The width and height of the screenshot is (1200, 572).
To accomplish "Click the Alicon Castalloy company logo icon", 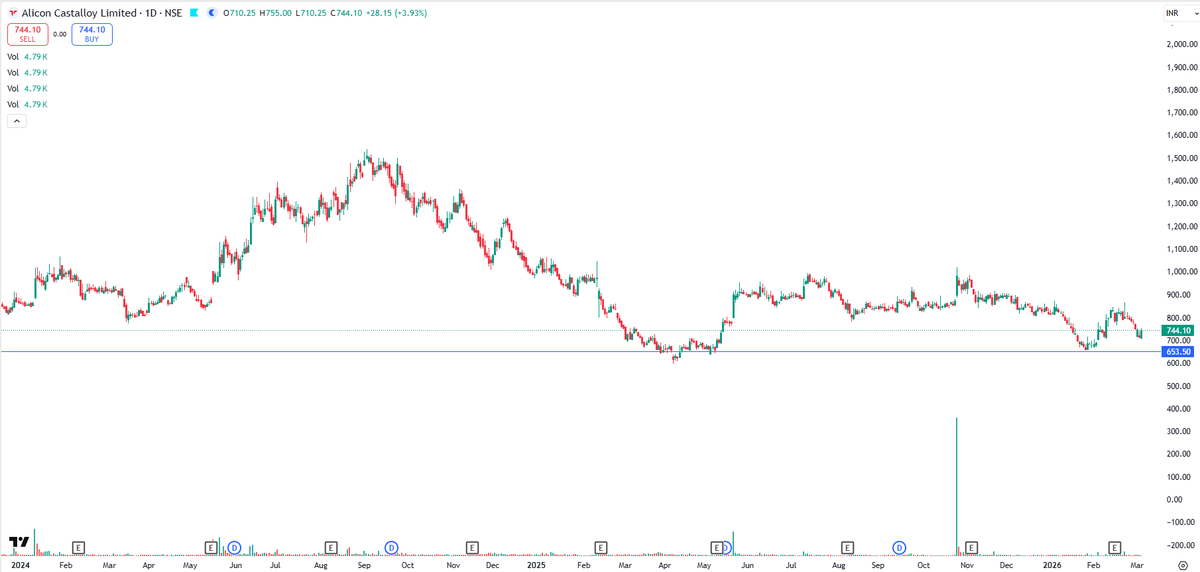I will pos(13,12).
